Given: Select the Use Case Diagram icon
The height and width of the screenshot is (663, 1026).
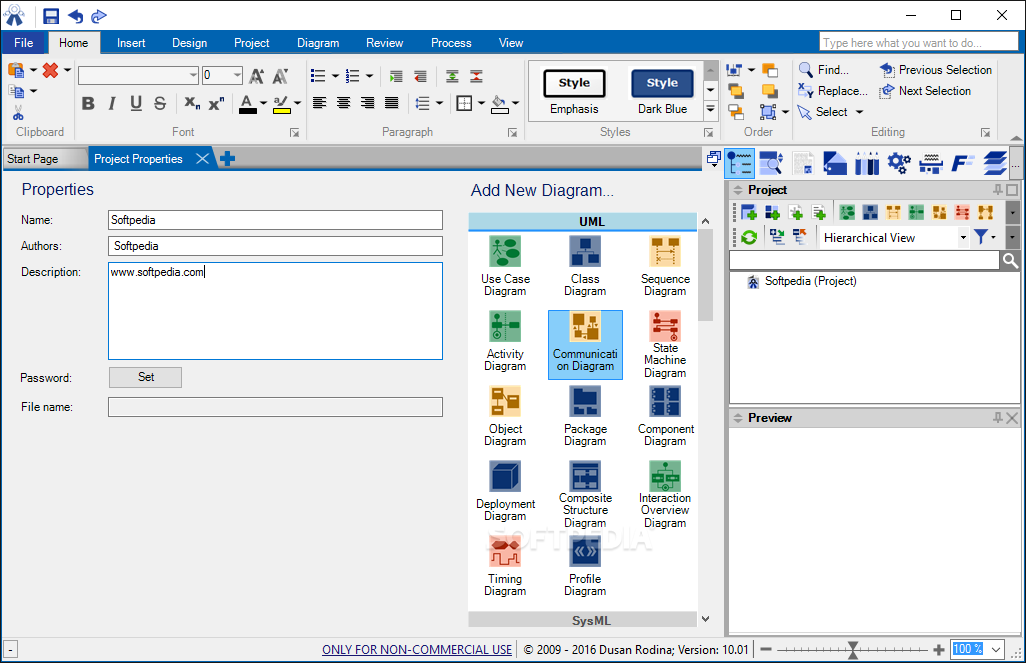Looking at the screenshot, I should pyautogui.click(x=505, y=251).
